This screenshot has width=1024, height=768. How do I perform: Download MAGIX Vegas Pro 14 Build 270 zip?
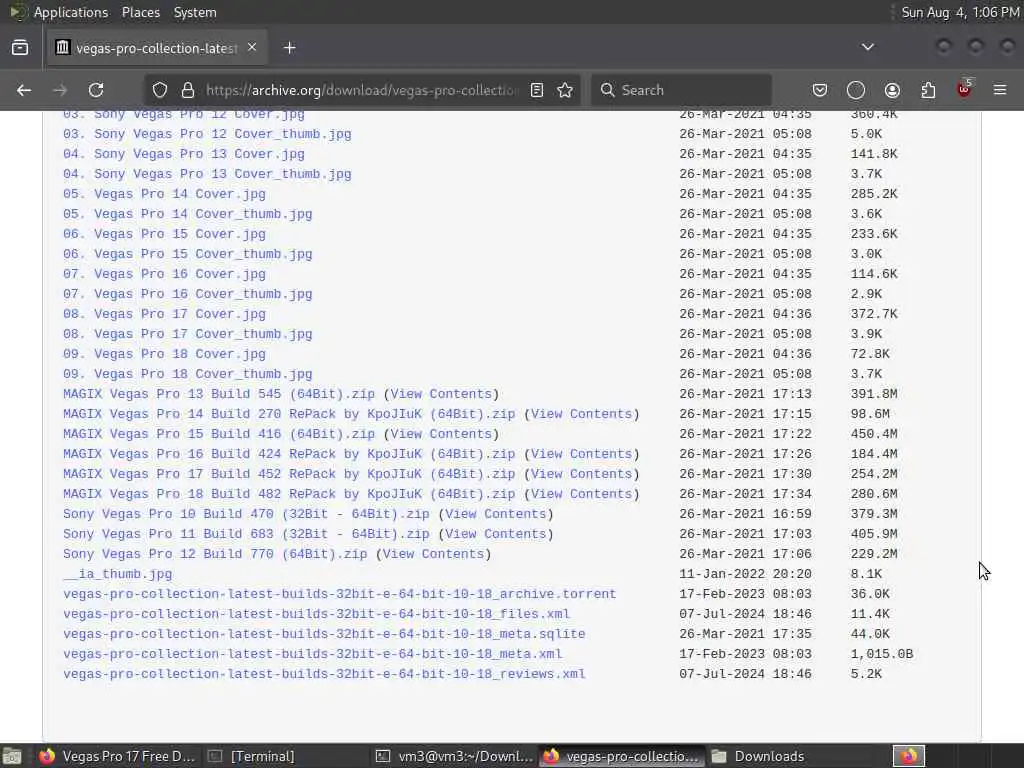point(289,414)
